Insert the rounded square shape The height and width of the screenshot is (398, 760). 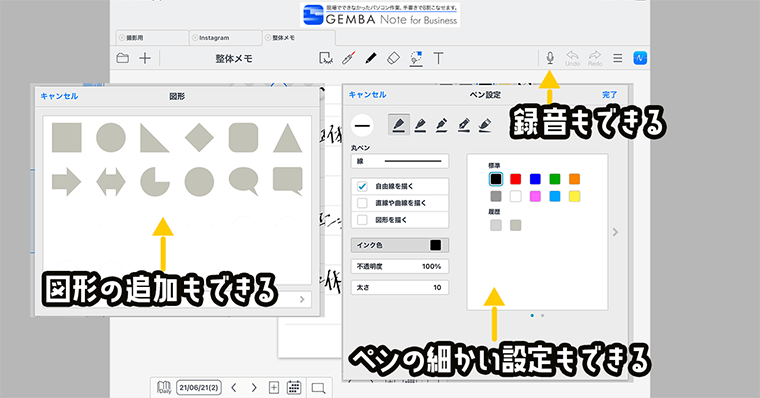point(243,138)
